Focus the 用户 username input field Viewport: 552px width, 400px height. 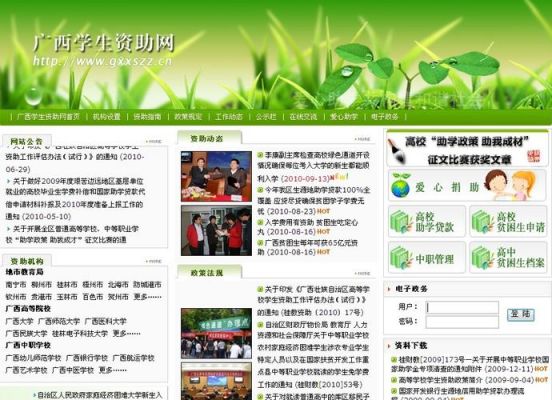point(462,307)
